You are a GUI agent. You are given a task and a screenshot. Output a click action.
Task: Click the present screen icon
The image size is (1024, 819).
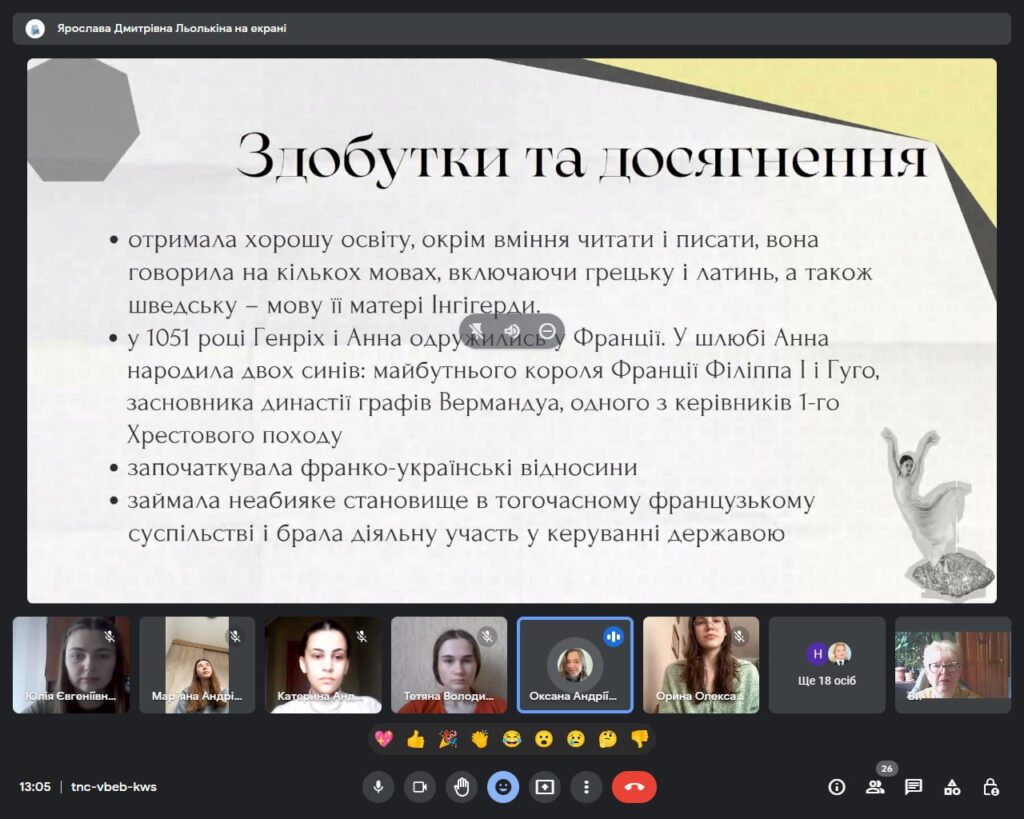(x=544, y=787)
